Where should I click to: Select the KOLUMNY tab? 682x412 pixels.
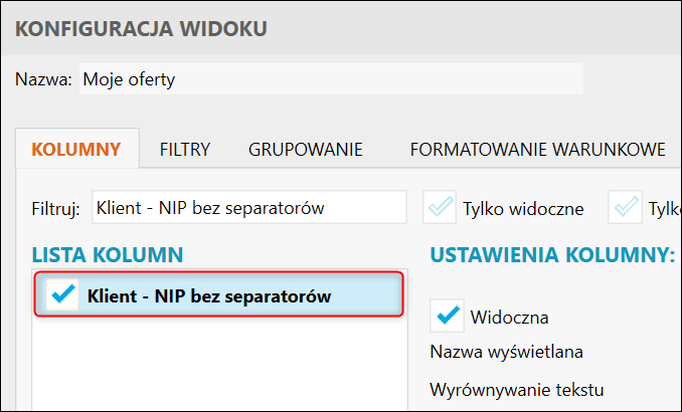click(x=76, y=150)
